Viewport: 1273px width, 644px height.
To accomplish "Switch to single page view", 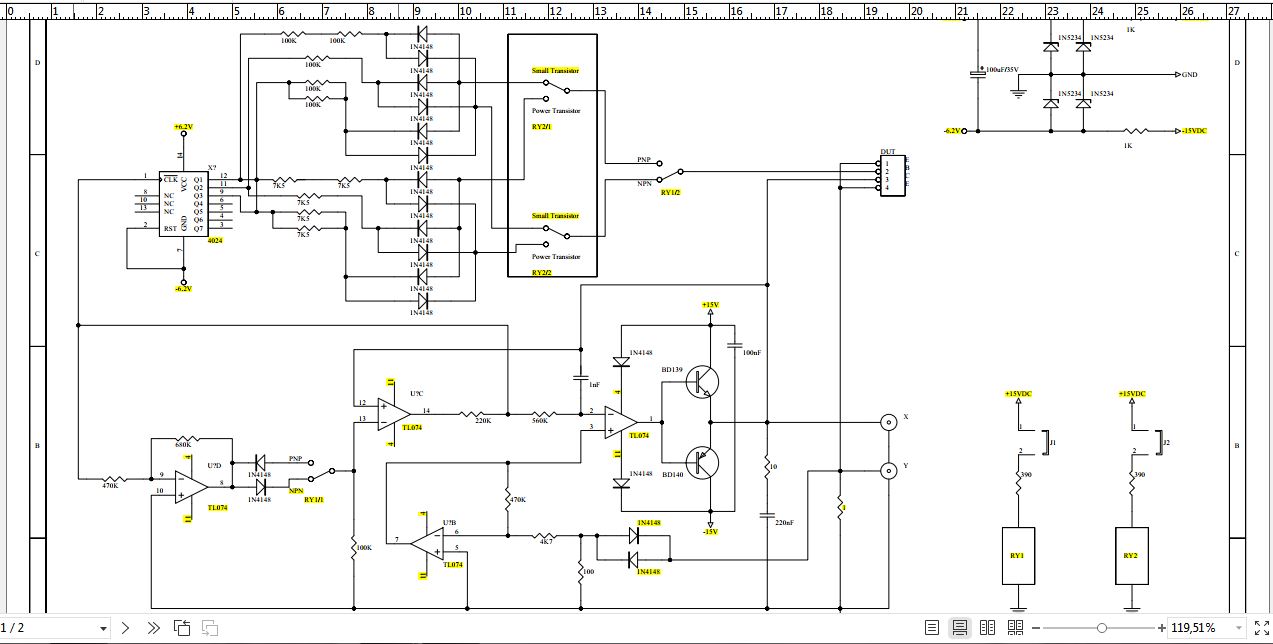I will tap(932, 628).
